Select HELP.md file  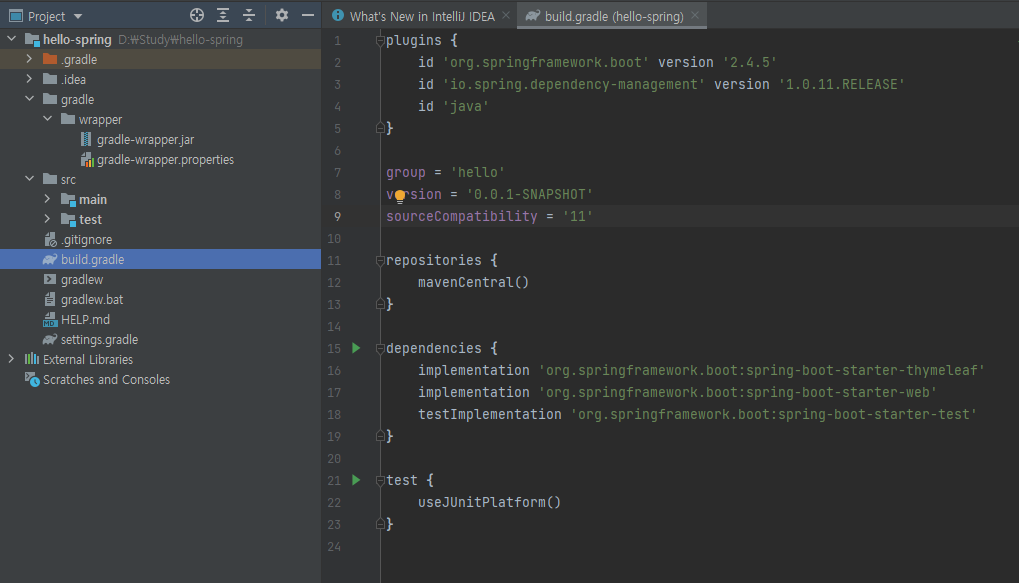[x=85, y=320]
